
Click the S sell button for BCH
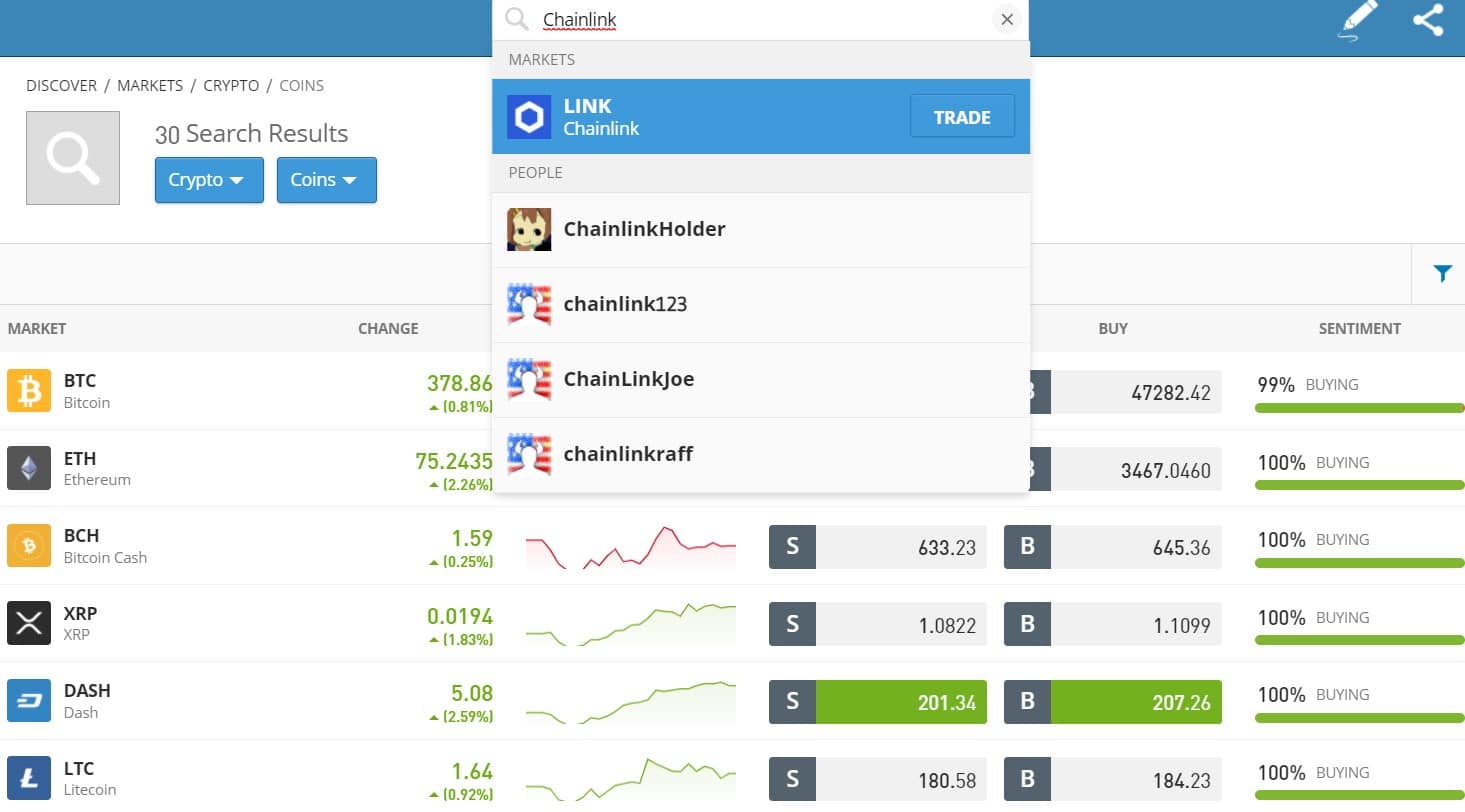point(792,547)
